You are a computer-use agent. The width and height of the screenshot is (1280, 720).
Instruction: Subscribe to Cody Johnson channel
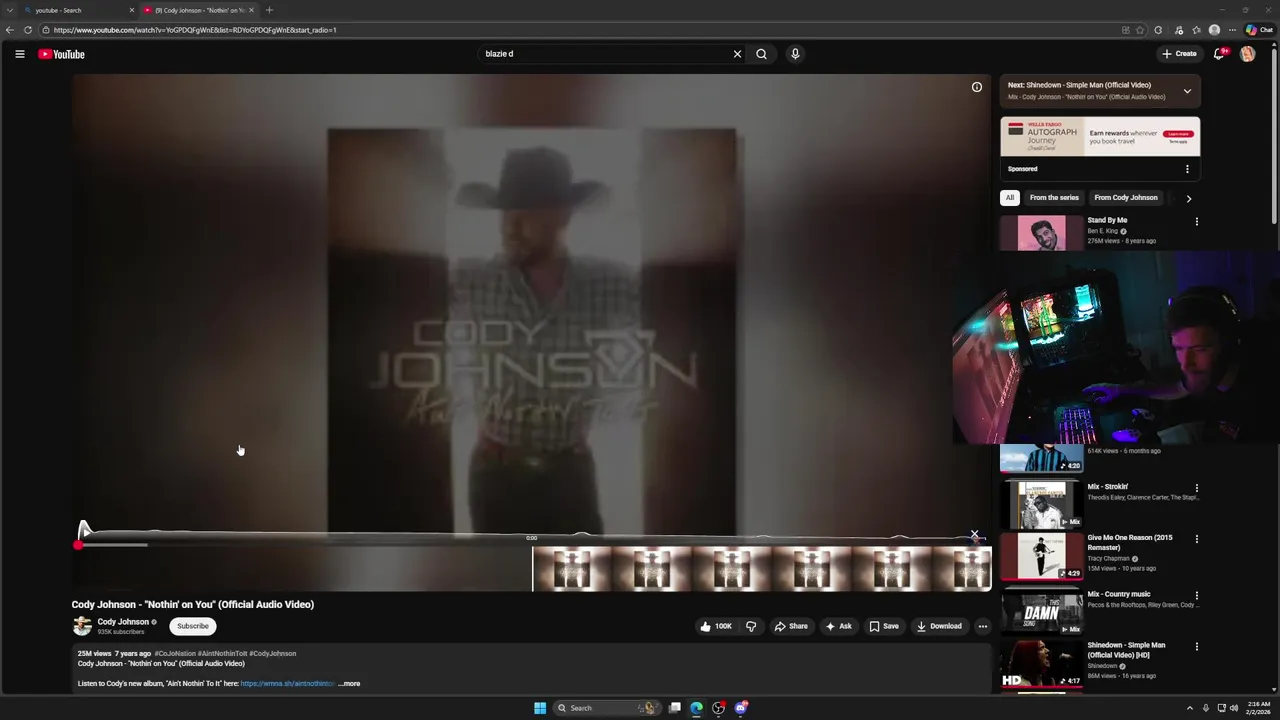coord(193,626)
